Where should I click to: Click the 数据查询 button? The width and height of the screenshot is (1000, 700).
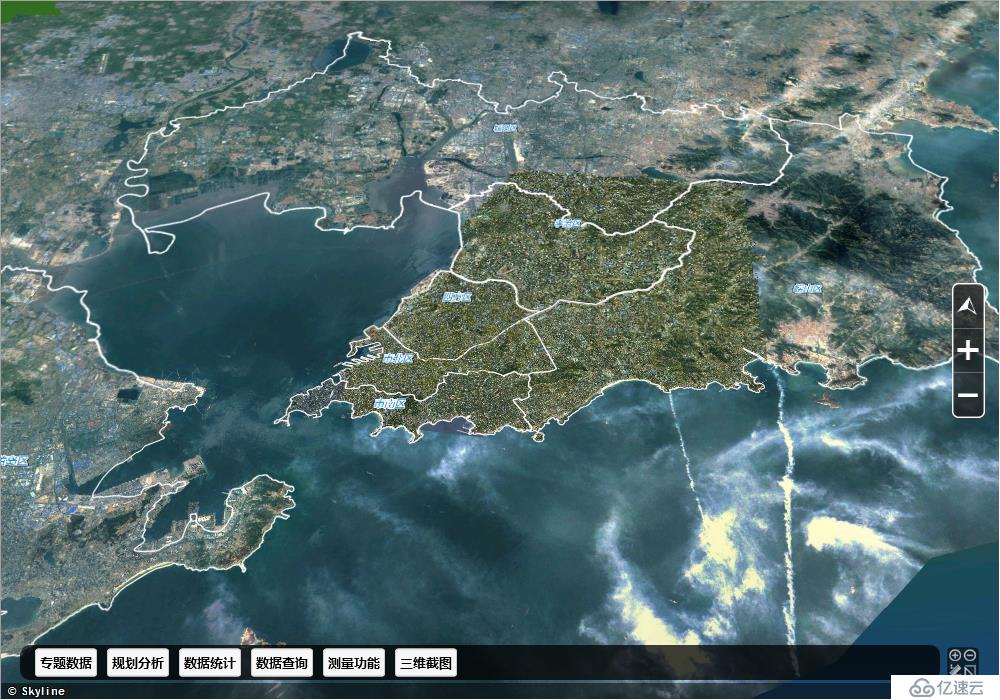click(282, 663)
